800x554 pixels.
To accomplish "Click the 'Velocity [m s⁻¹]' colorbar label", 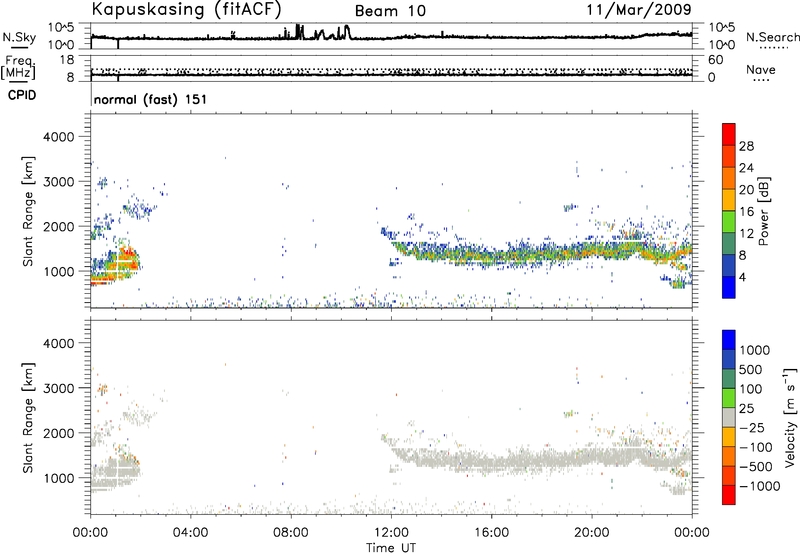I will (791, 417).
